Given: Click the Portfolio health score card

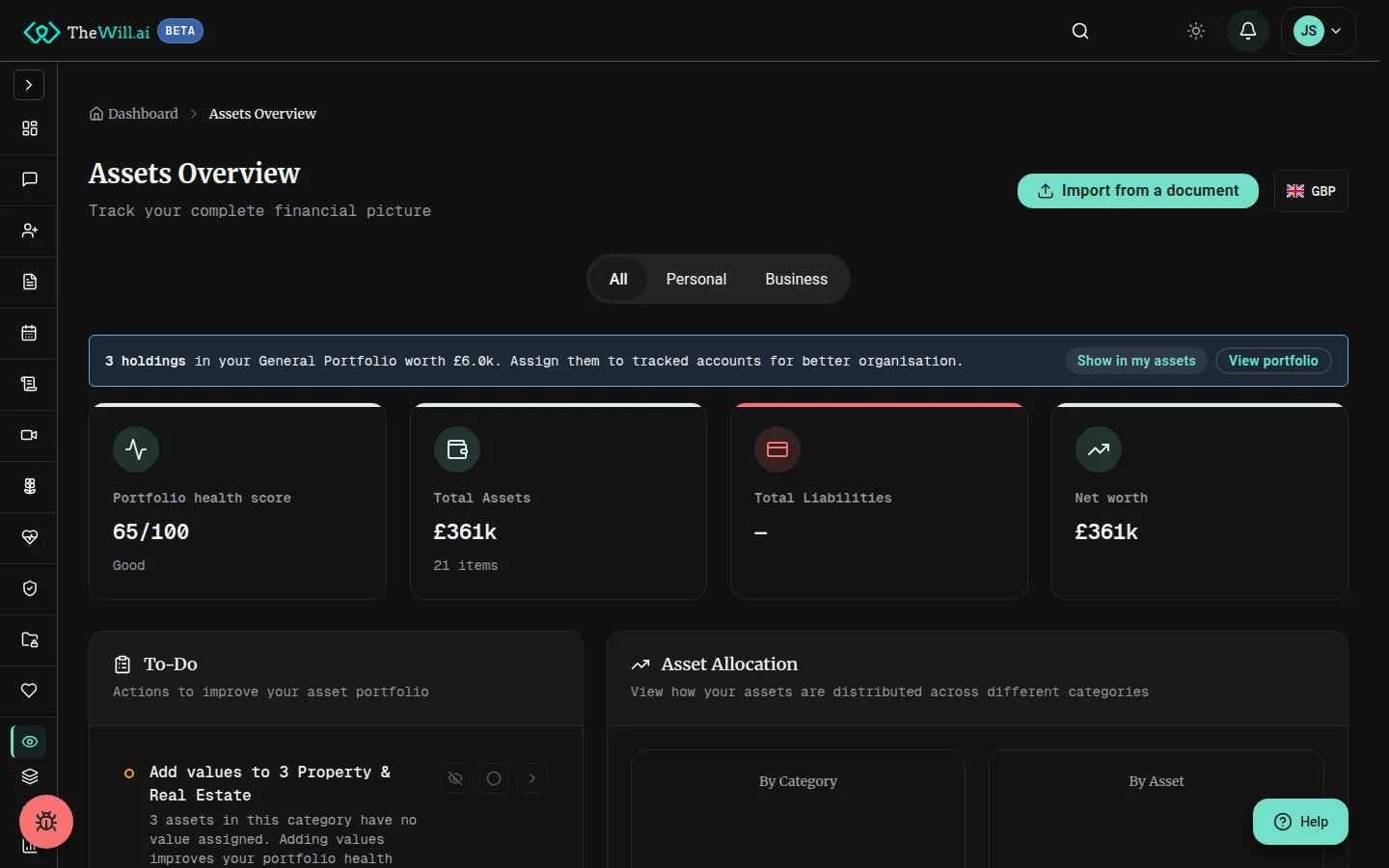Looking at the screenshot, I should [x=237, y=502].
